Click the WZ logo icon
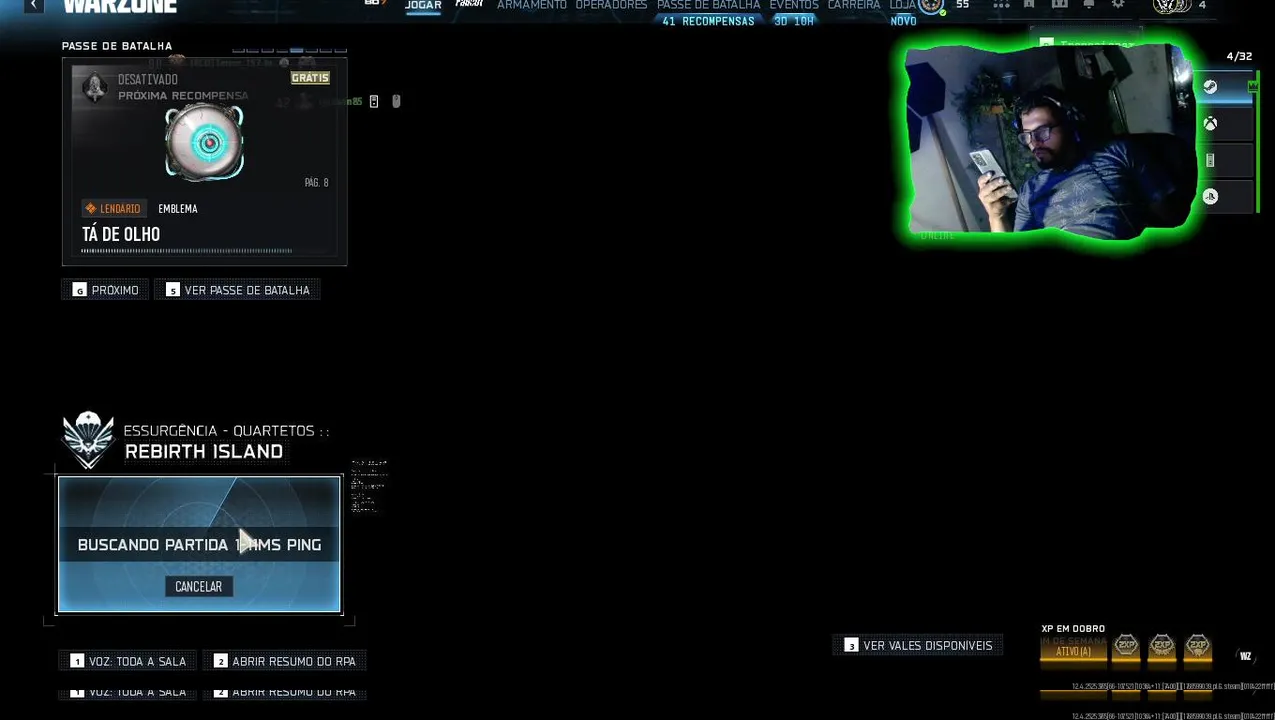 (1245, 656)
